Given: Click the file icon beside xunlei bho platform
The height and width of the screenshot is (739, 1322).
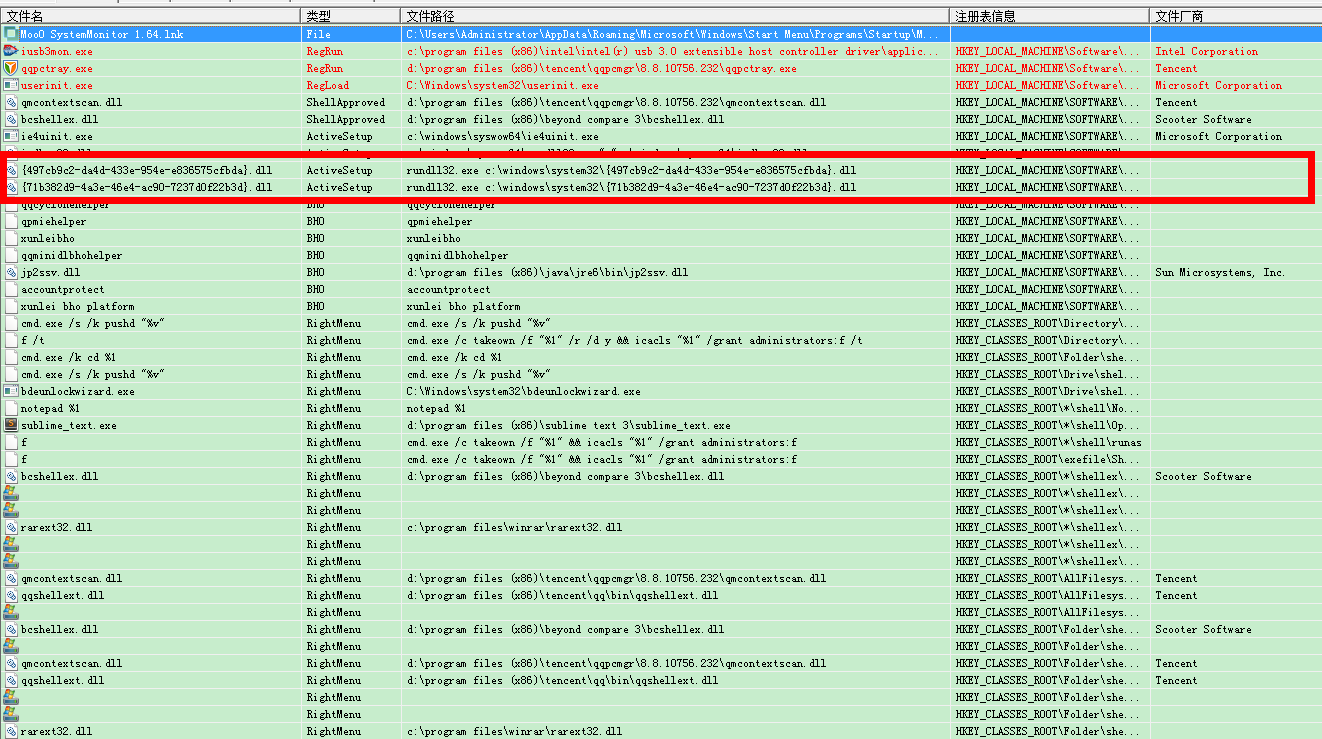Looking at the screenshot, I should coord(11,306).
